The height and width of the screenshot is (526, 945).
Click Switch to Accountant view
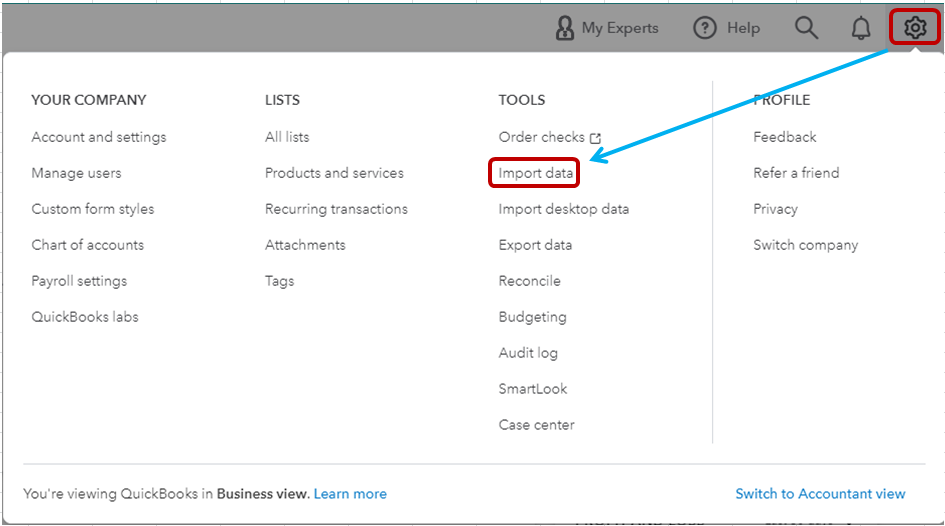820,494
